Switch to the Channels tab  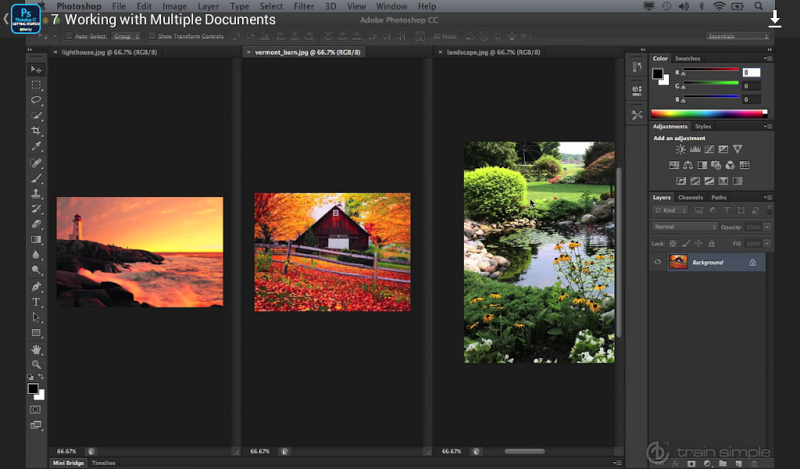click(x=691, y=197)
